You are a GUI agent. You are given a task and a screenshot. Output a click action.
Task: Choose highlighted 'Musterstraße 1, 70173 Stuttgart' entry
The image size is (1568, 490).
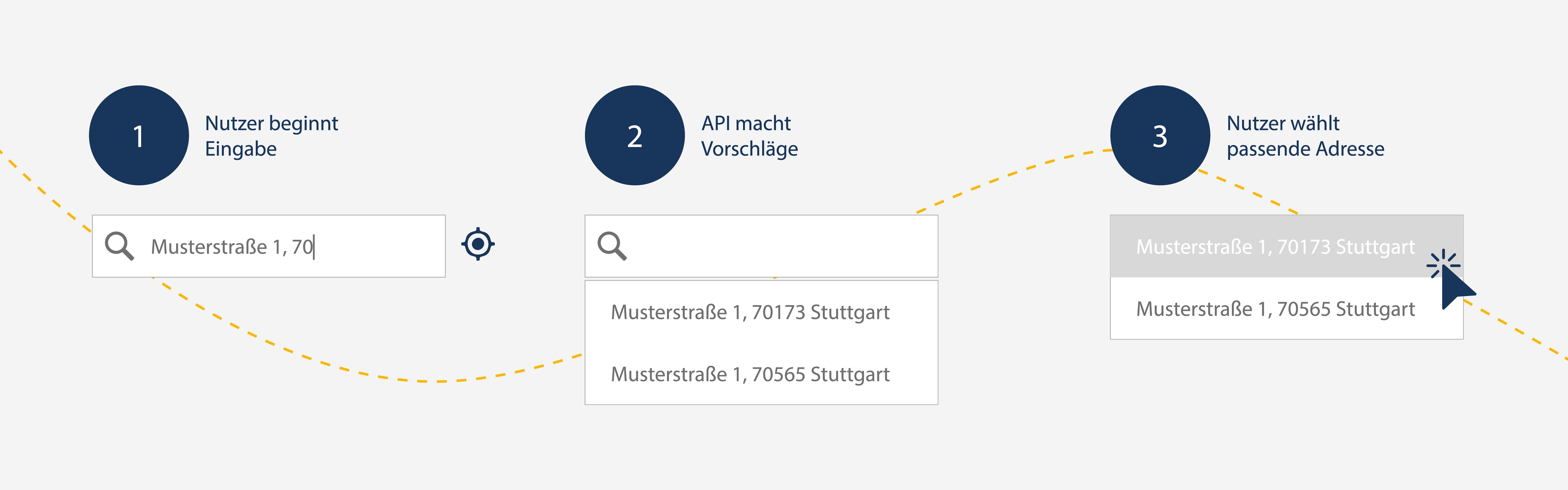tap(1286, 246)
